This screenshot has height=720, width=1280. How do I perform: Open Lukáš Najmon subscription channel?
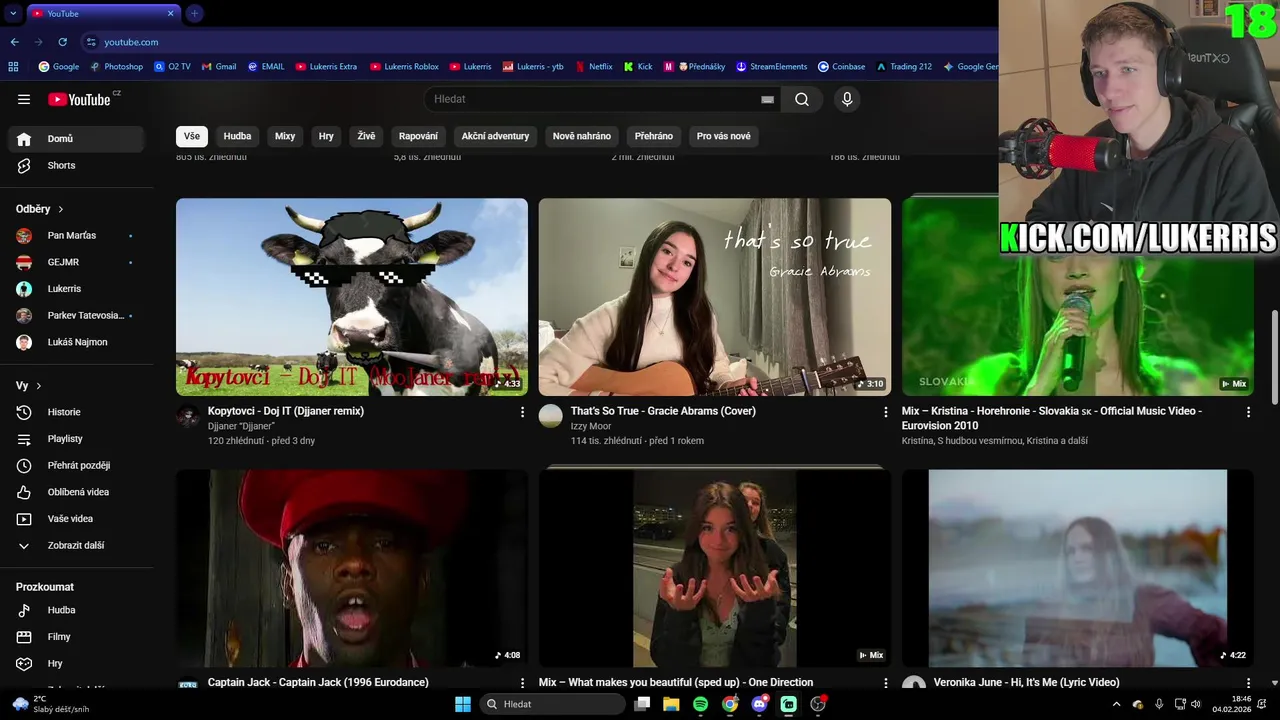coord(76,342)
